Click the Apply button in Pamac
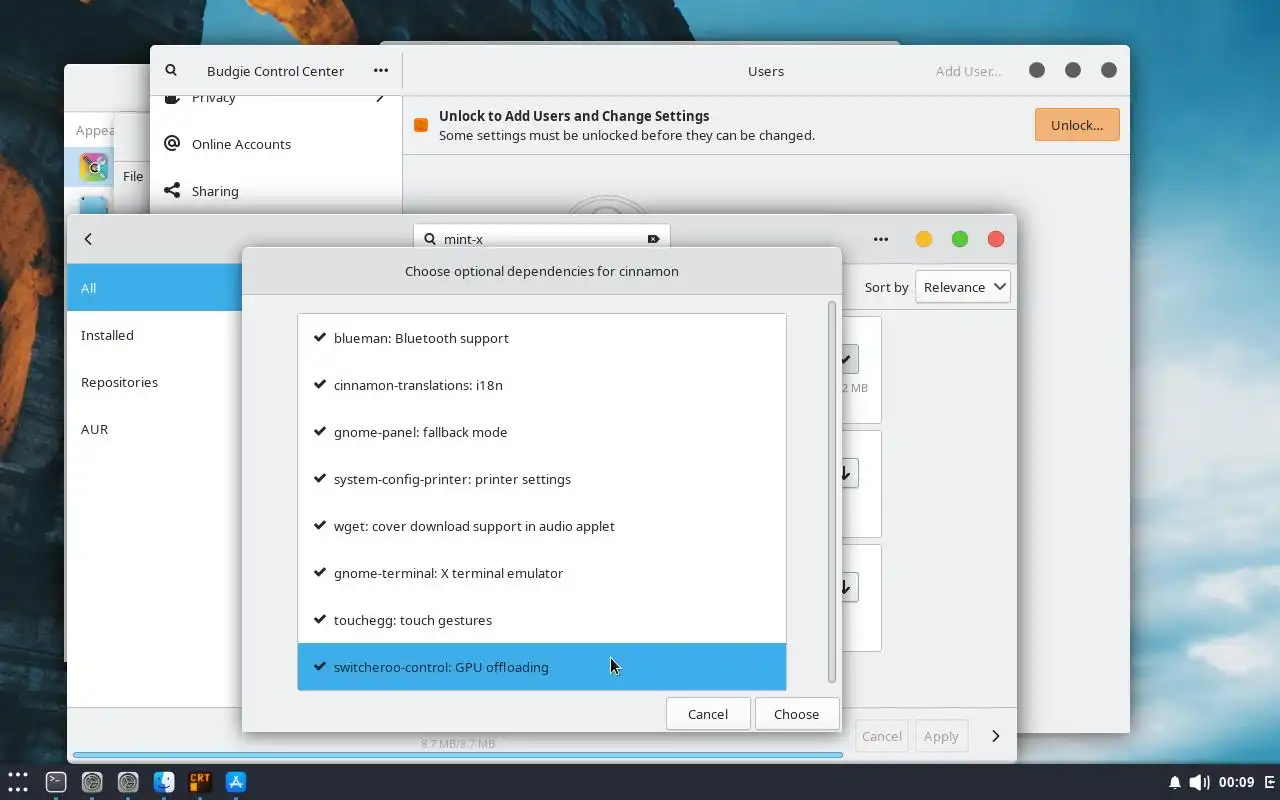 (941, 736)
